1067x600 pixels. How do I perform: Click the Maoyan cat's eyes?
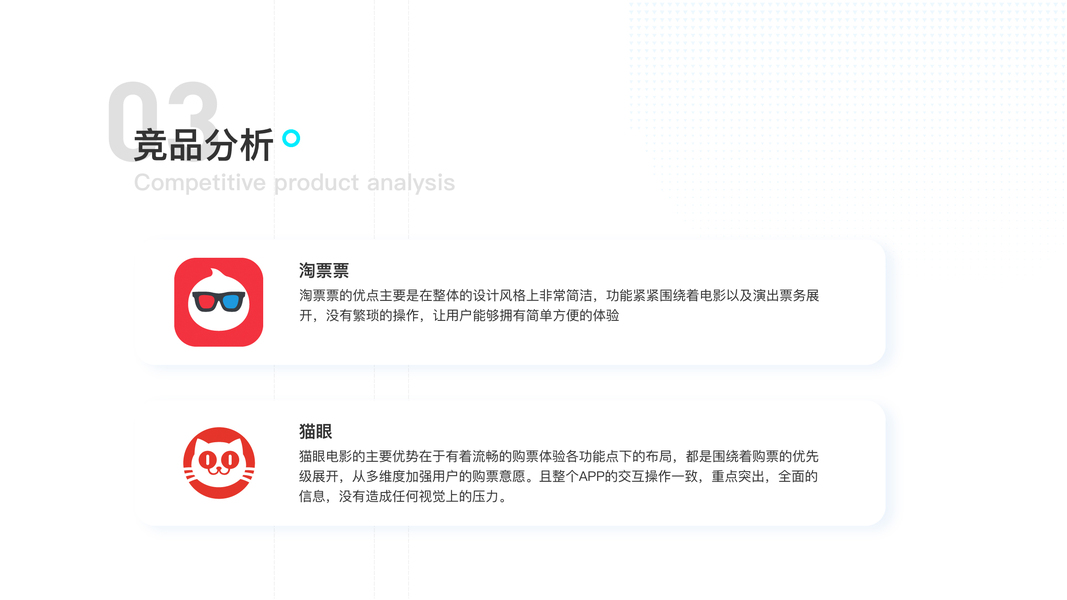click(218, 461)
